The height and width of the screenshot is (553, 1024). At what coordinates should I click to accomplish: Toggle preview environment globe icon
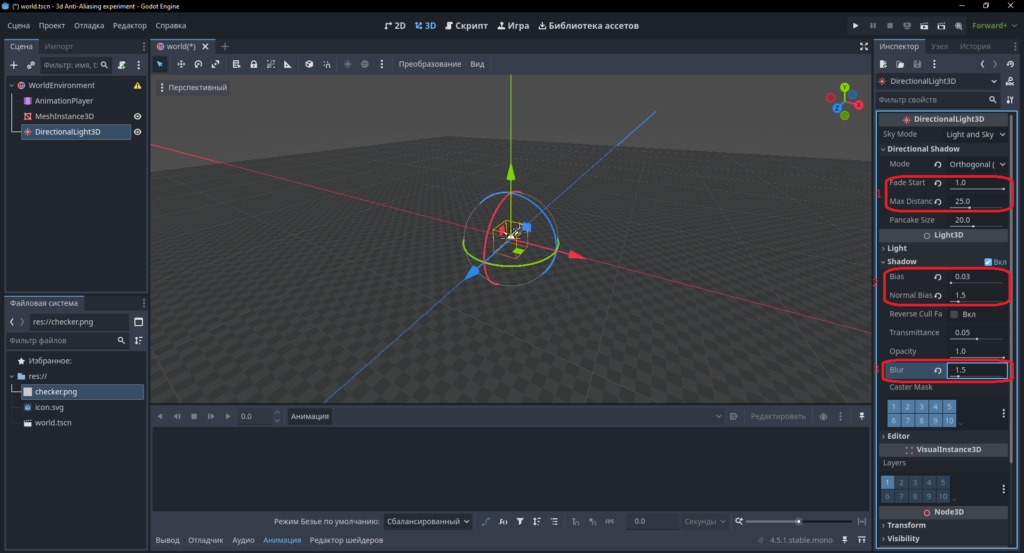(x=364, y=64)
